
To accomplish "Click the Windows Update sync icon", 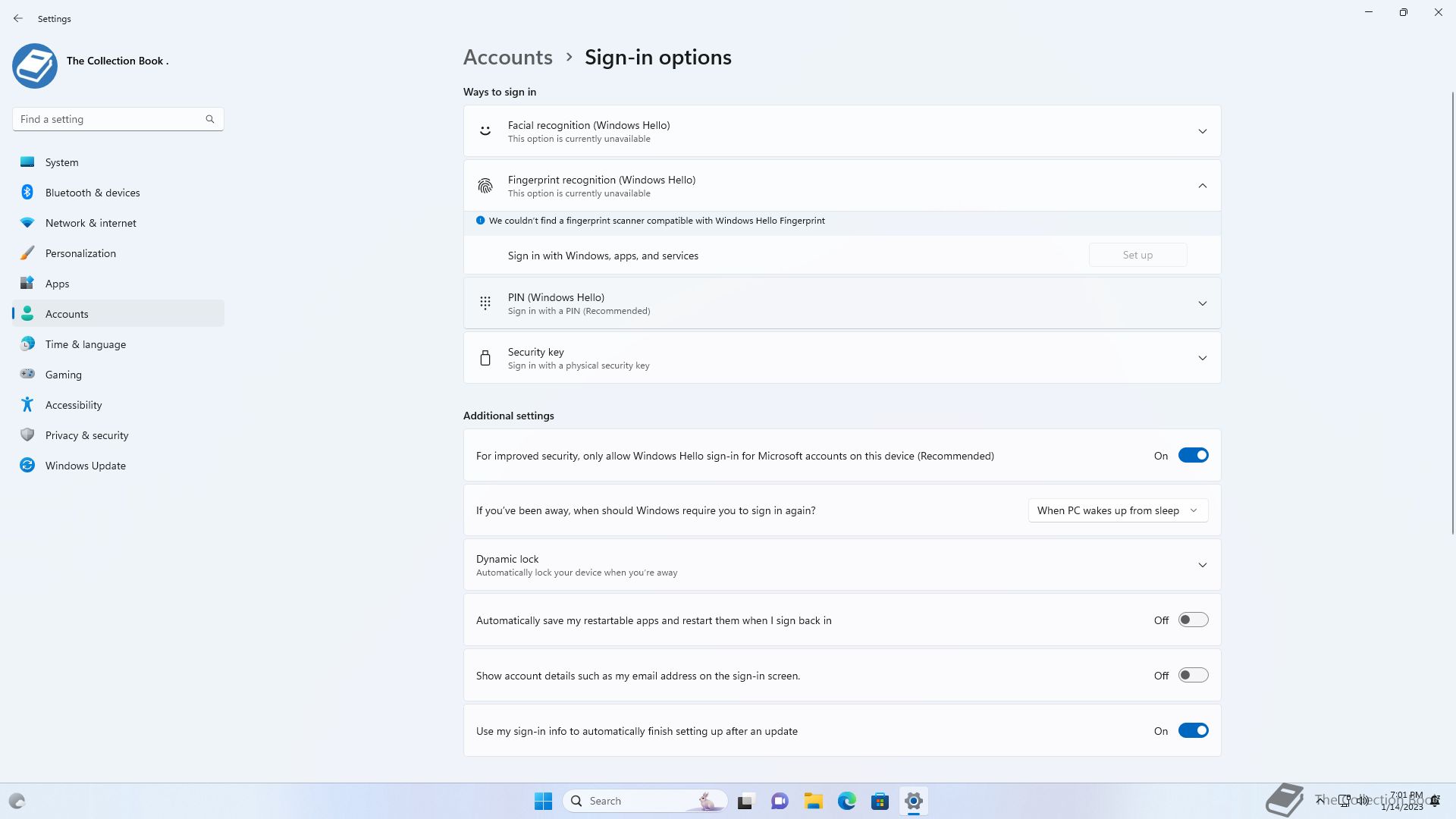I will [x=27, y=465].
